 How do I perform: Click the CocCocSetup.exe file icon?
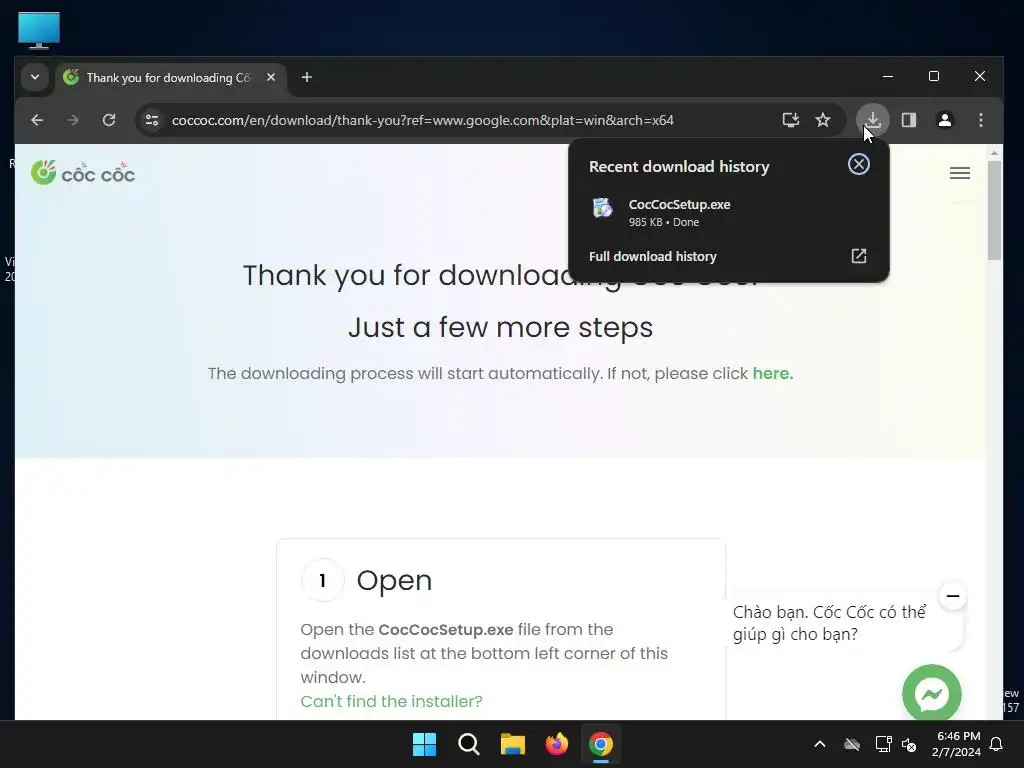coord(602,208)
